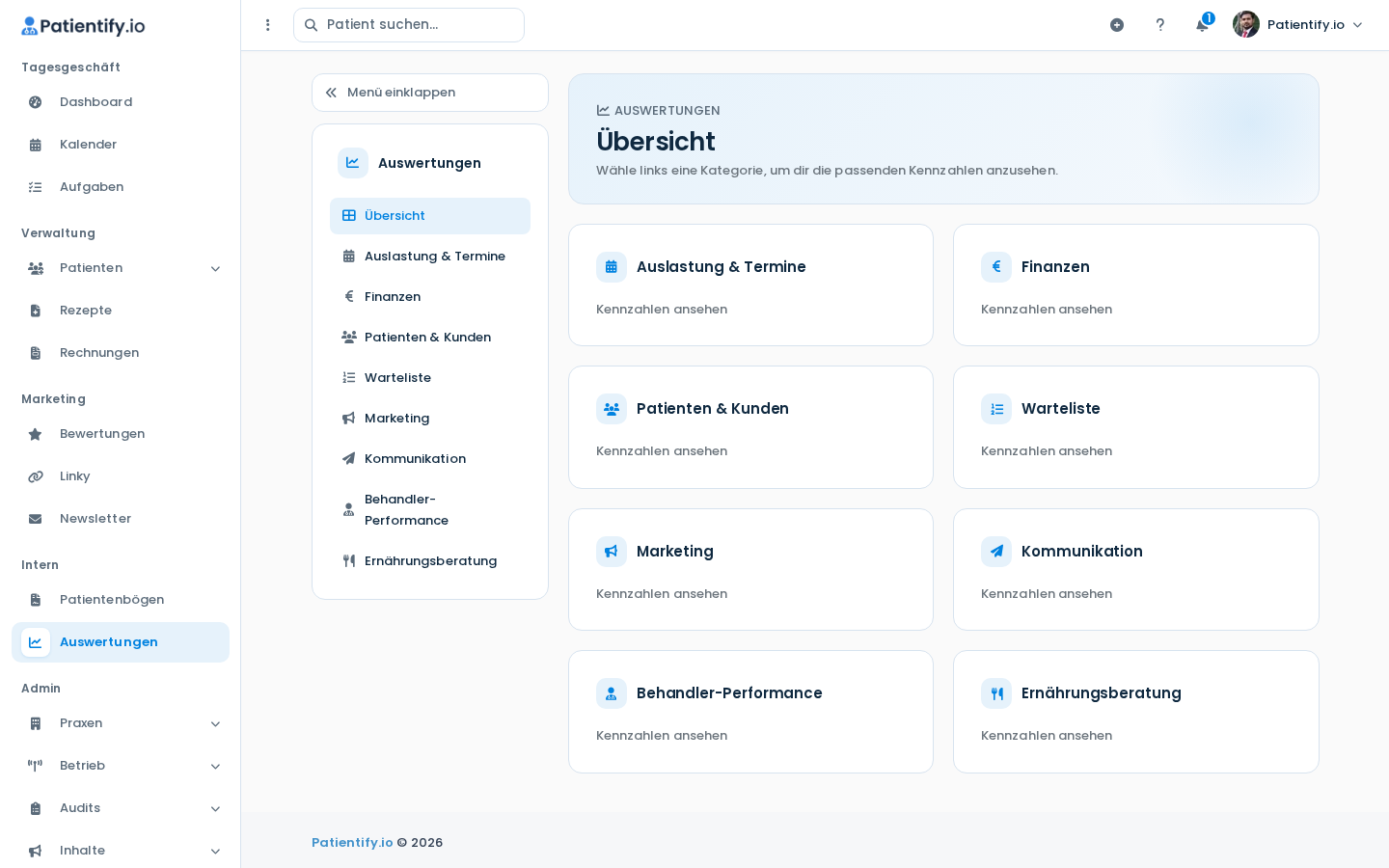Click the Bewertungen star icon

click(36, 434)
